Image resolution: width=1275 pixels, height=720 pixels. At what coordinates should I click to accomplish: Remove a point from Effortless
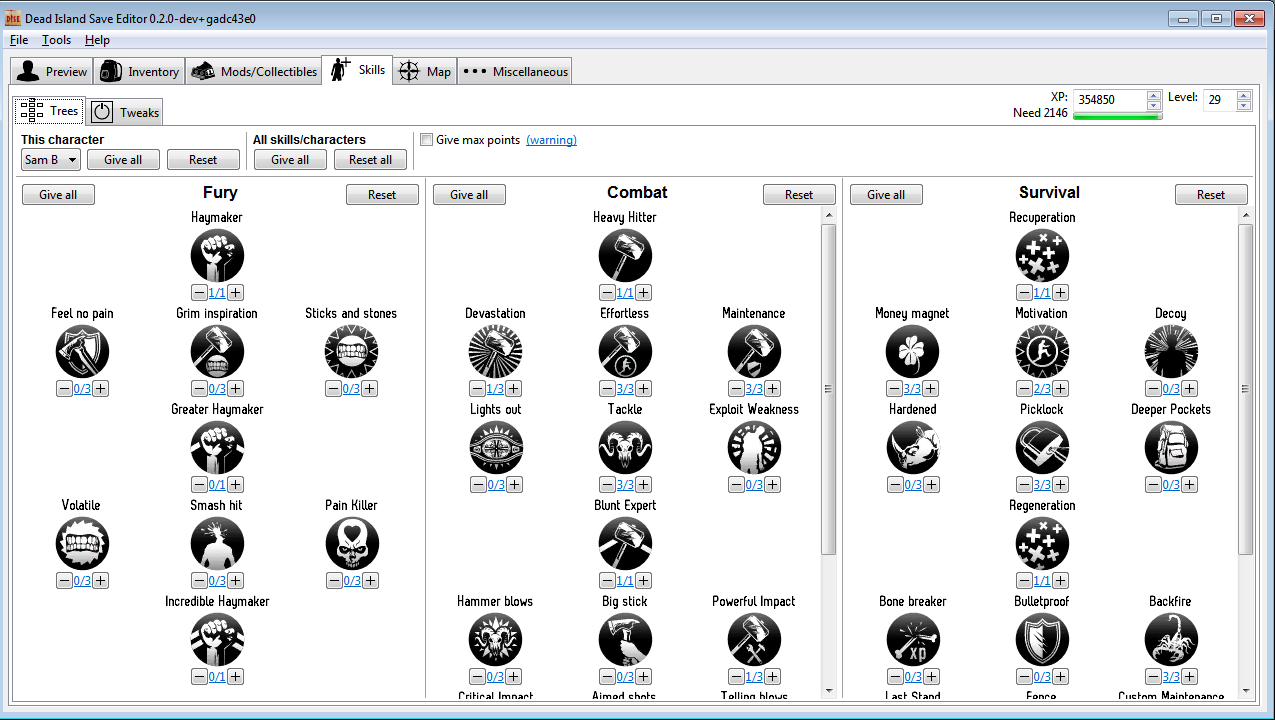[607, 388]
